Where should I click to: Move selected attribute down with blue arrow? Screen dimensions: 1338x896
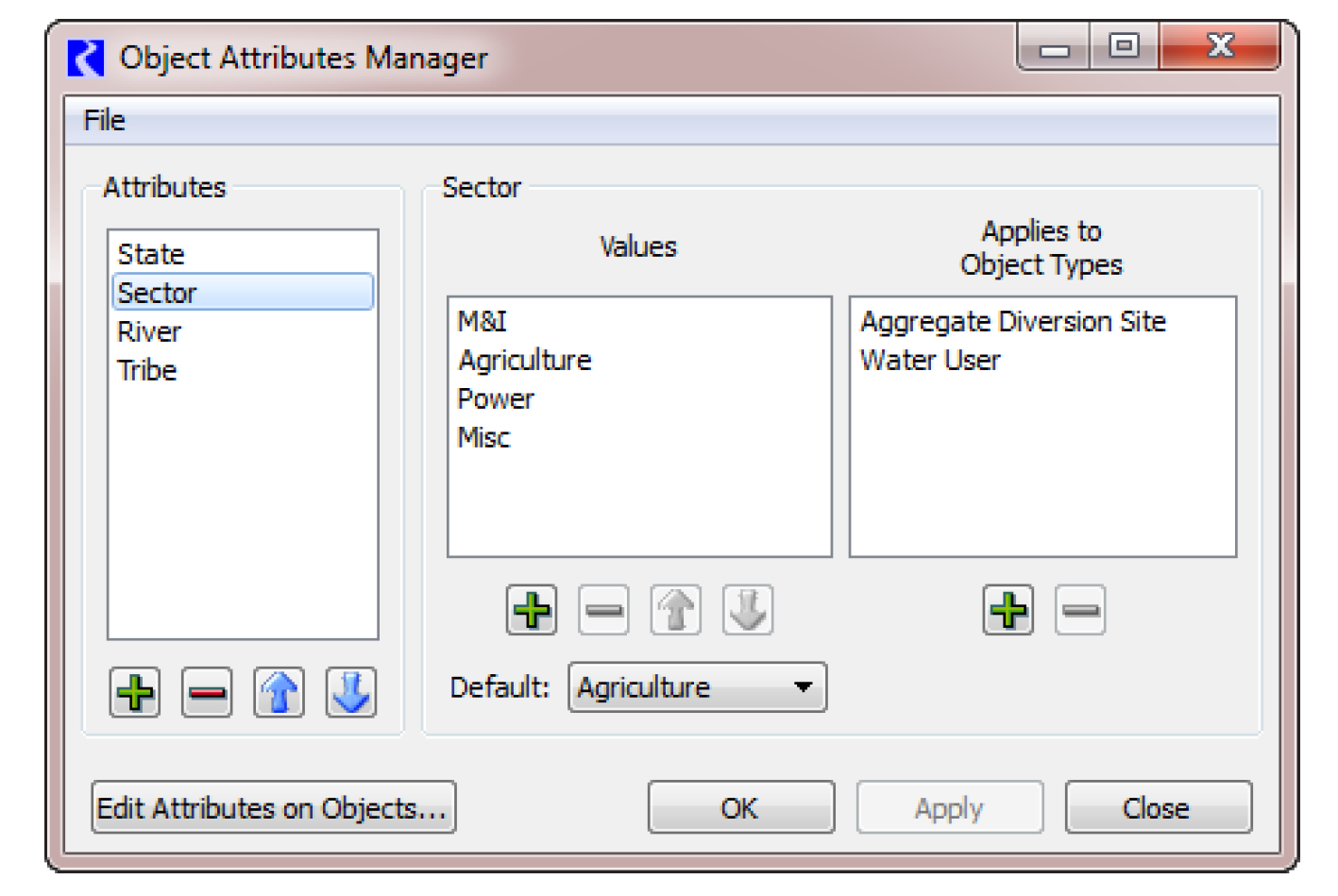[x=350, y=692]
